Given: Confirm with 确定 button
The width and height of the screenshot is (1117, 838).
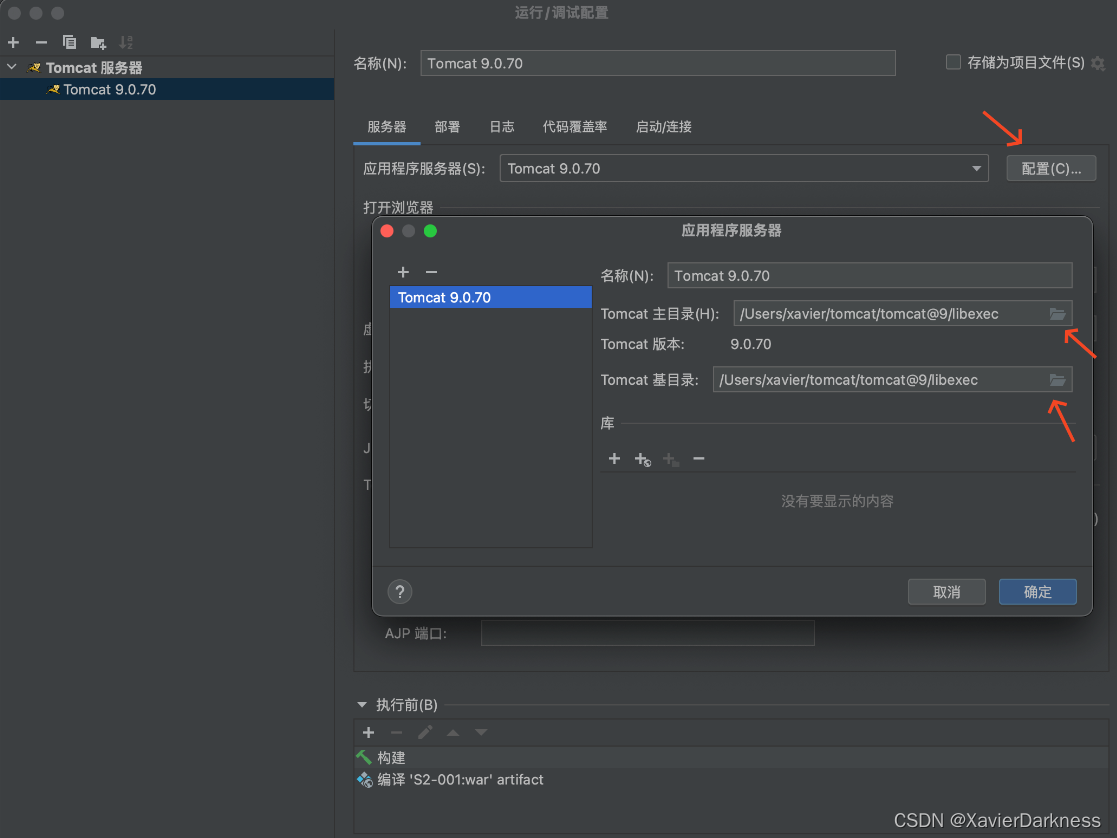Looking at the screenshot, I should pyautogui.click(x=1037, y=591).
